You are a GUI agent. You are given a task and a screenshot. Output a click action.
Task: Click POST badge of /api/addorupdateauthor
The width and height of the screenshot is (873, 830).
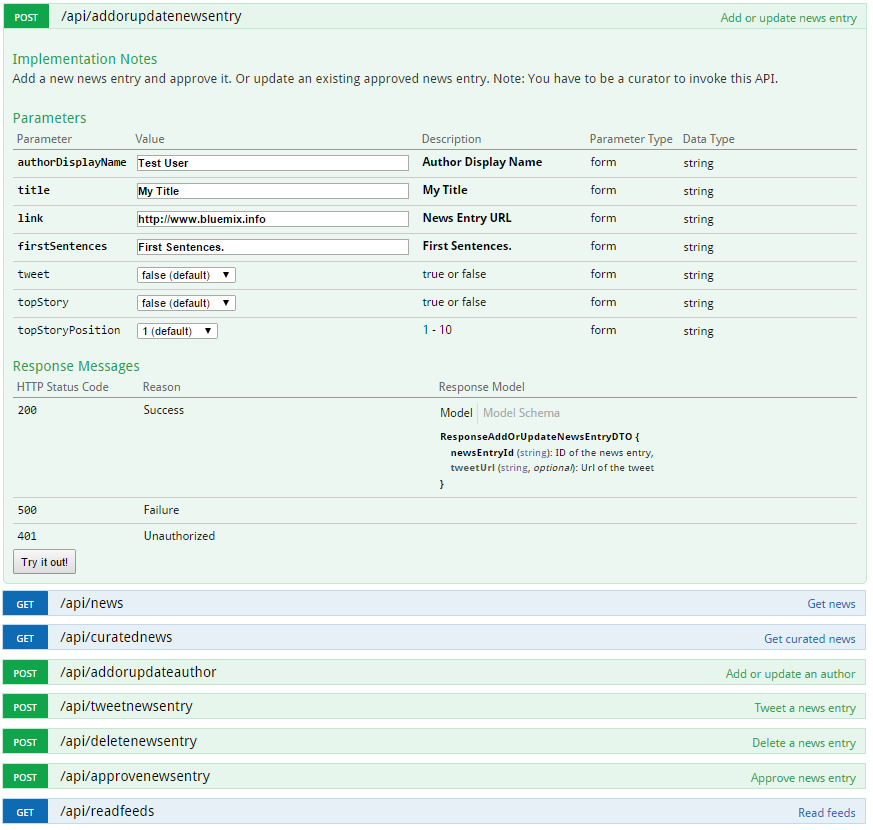(x=25, y=673)
